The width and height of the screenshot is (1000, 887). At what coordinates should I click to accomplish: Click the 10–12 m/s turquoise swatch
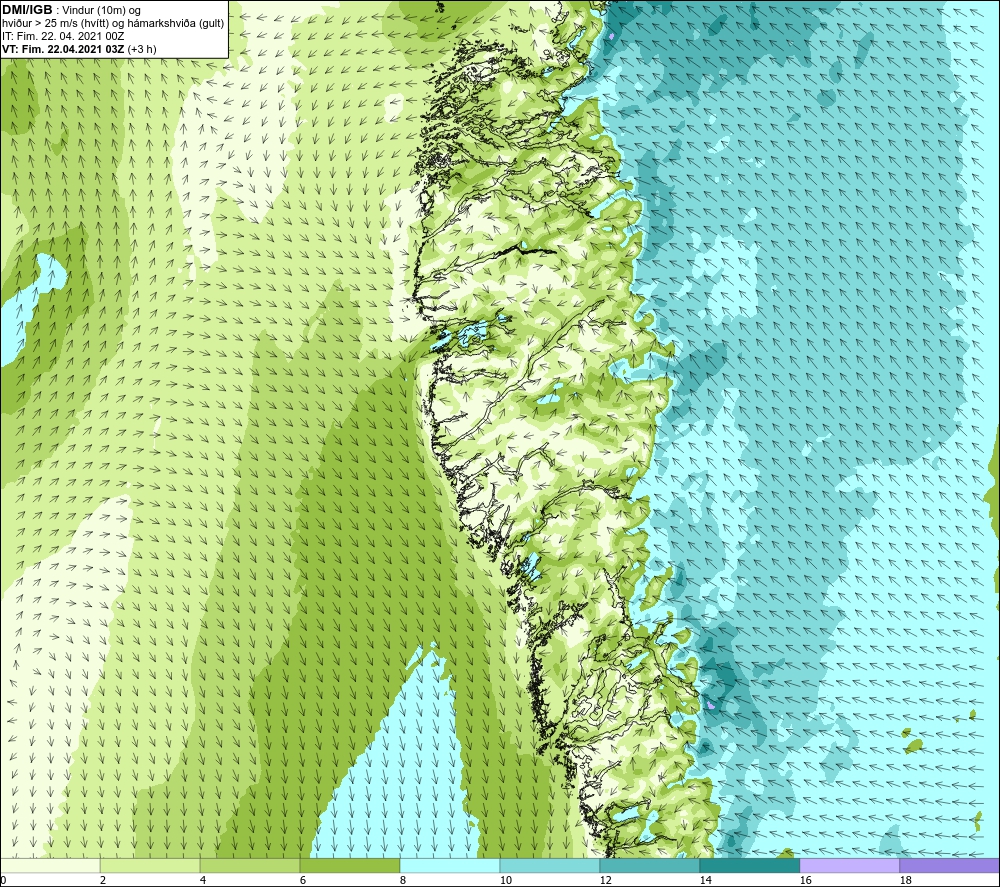tap(550, 866)
